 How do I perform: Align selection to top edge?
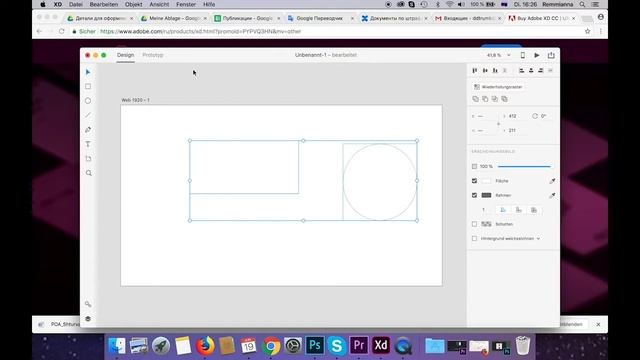(475, 71)
